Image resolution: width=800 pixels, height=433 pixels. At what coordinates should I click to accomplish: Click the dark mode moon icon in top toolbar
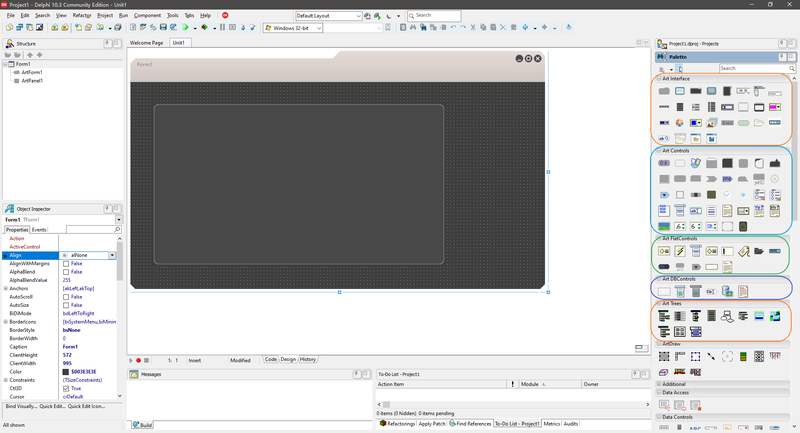[389, 16]
